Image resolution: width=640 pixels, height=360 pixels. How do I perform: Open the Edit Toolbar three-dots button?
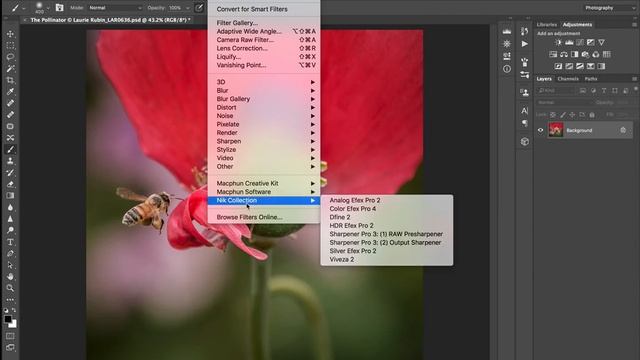10,300
